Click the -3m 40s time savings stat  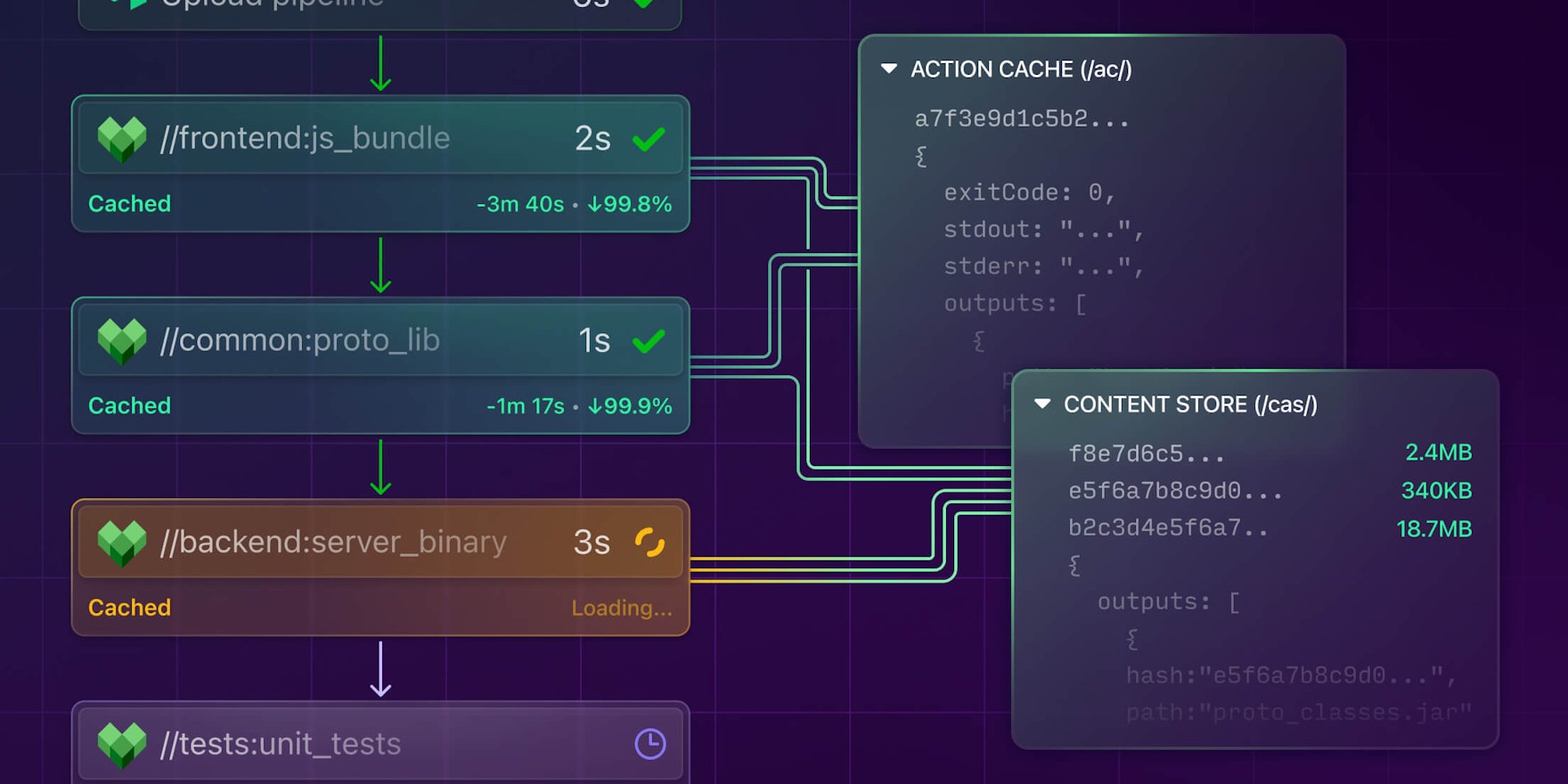point(520,204)
